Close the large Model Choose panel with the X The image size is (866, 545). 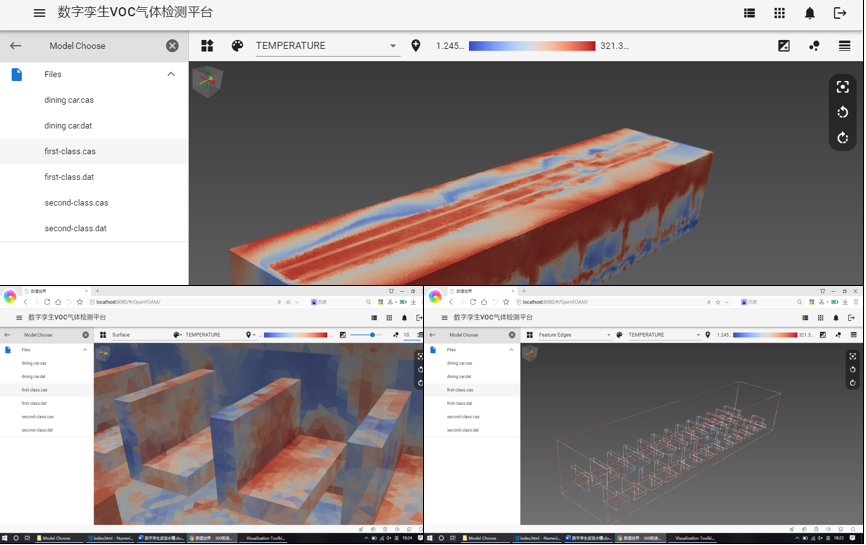(172, 46)
